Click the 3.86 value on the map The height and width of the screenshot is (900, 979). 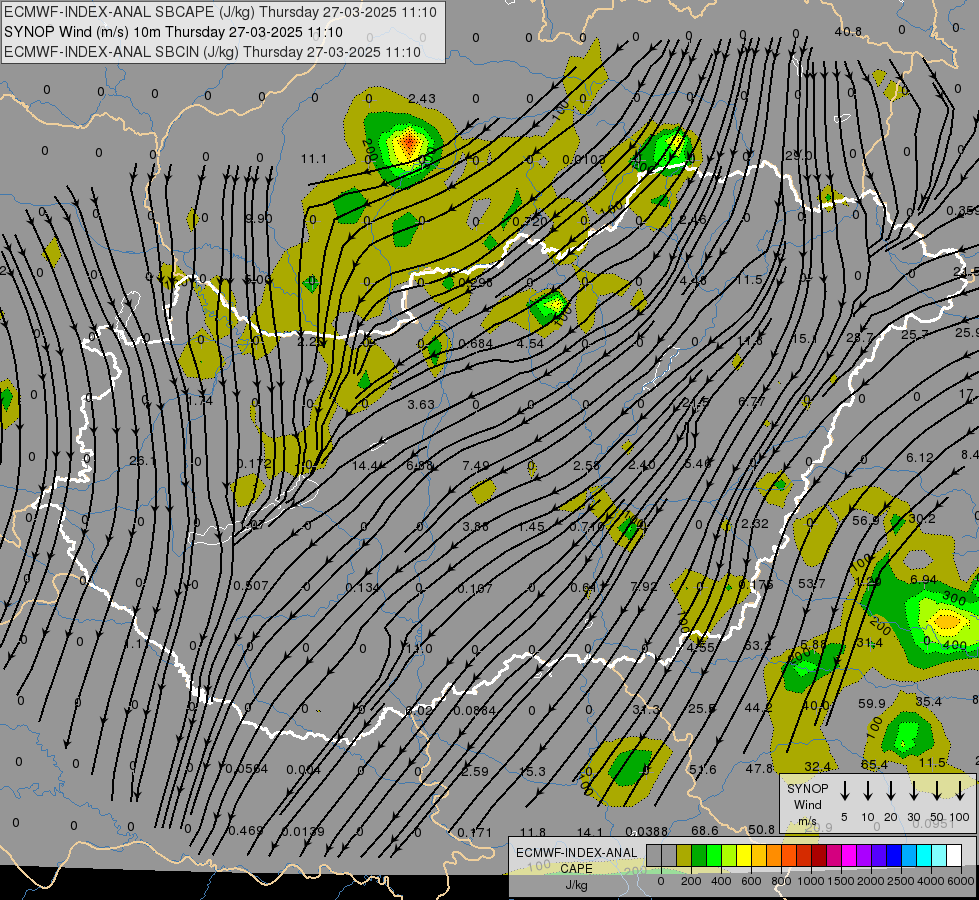click(476, 527)
